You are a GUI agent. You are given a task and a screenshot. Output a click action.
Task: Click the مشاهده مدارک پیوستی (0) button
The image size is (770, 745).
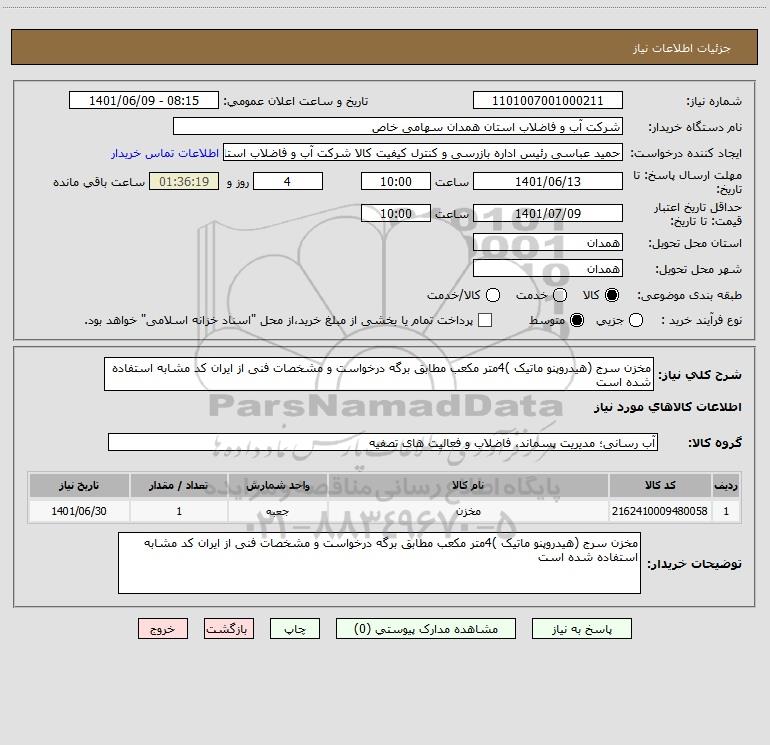point(426,629)
